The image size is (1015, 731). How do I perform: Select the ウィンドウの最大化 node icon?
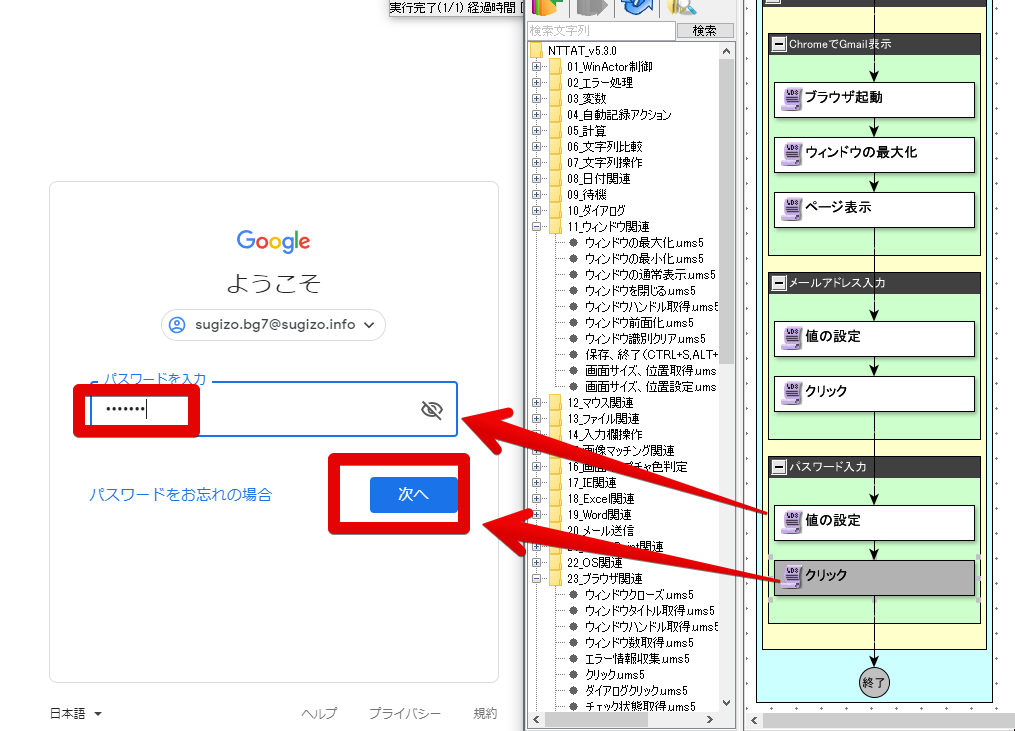coord(792,153)
